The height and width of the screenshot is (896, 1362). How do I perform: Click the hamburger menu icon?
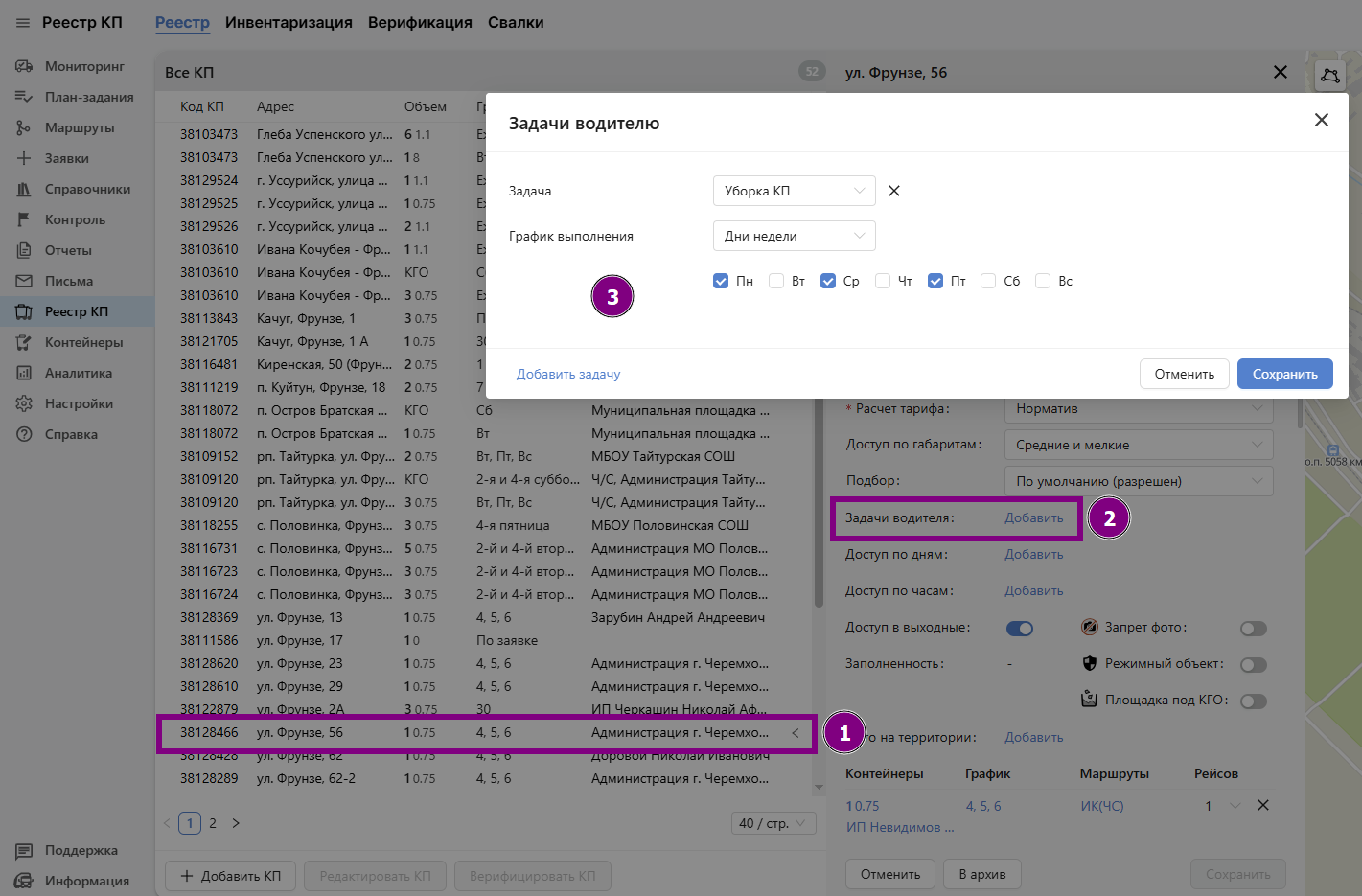[23, 23]
